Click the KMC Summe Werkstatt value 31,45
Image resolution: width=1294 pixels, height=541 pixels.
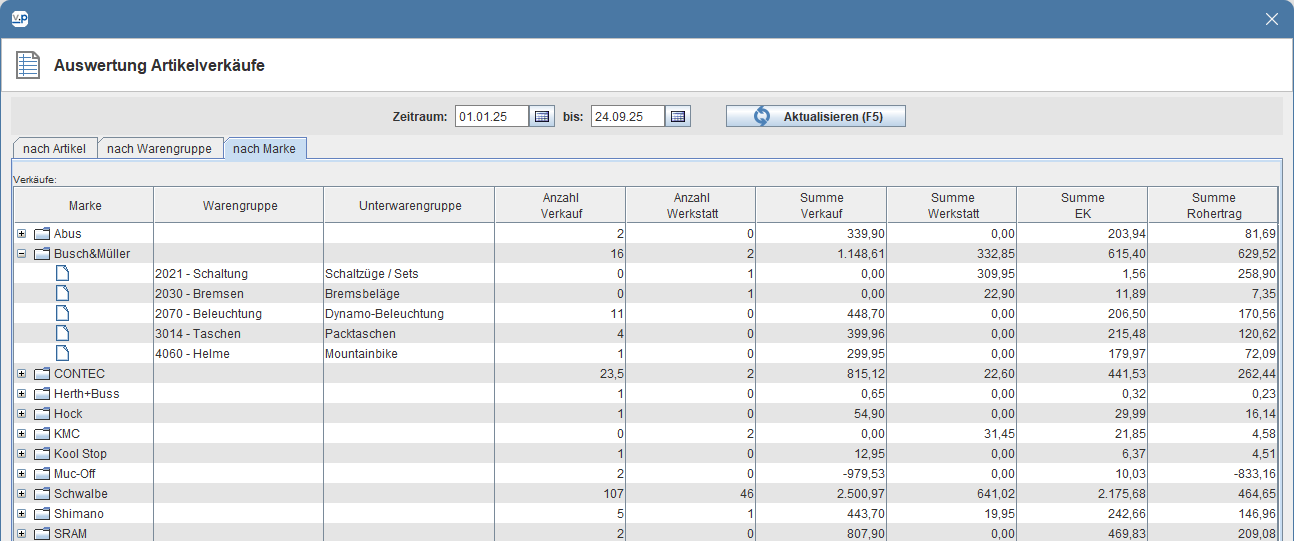click(x=997, y=434)
